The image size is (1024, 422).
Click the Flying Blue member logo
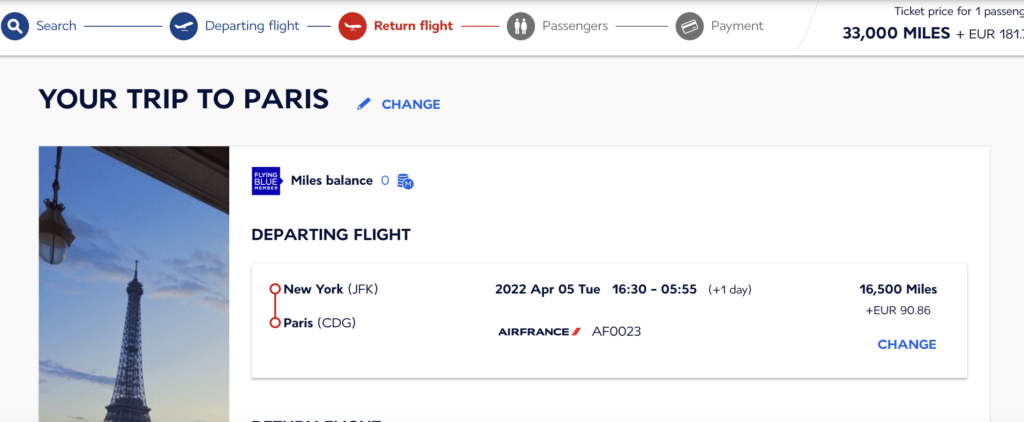[266, 181]
